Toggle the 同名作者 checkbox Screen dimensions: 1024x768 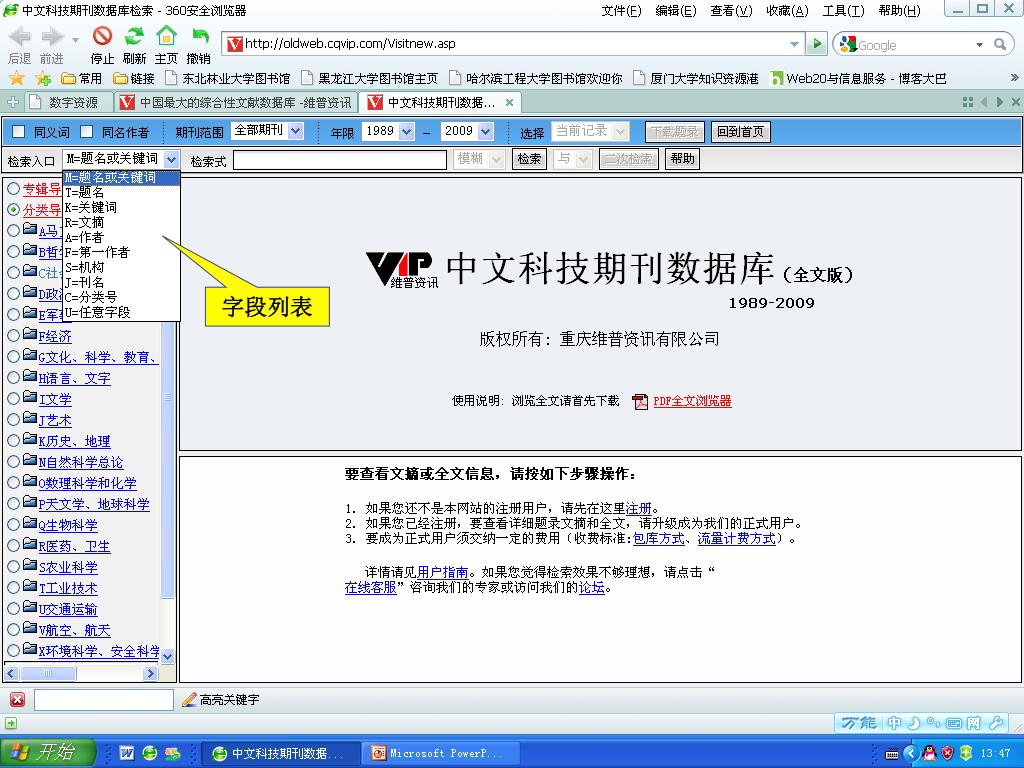coord(86,131)
